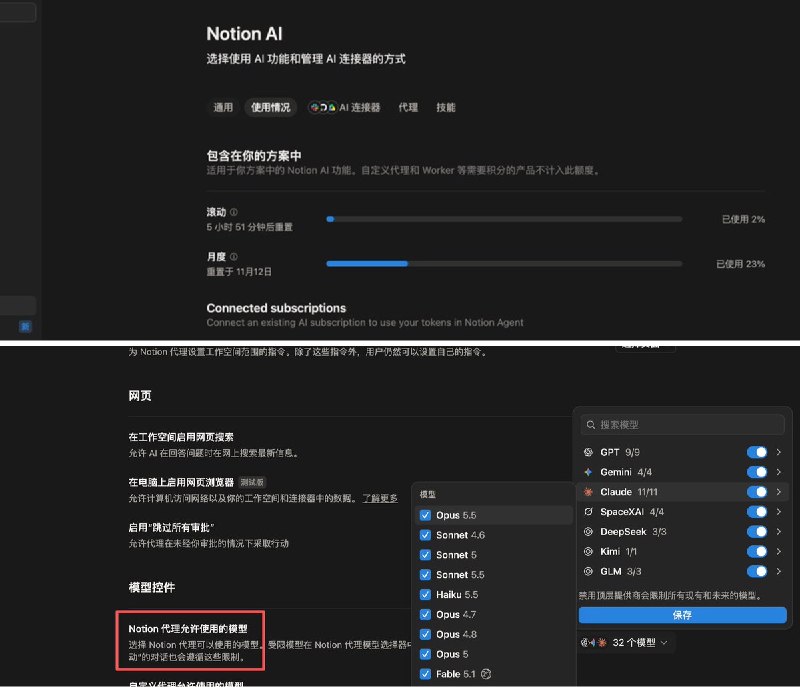Image resolution: width=800 pixels, height=687 pixels.
Task: Click the info icon beside 月度
Action: [234, 257]
